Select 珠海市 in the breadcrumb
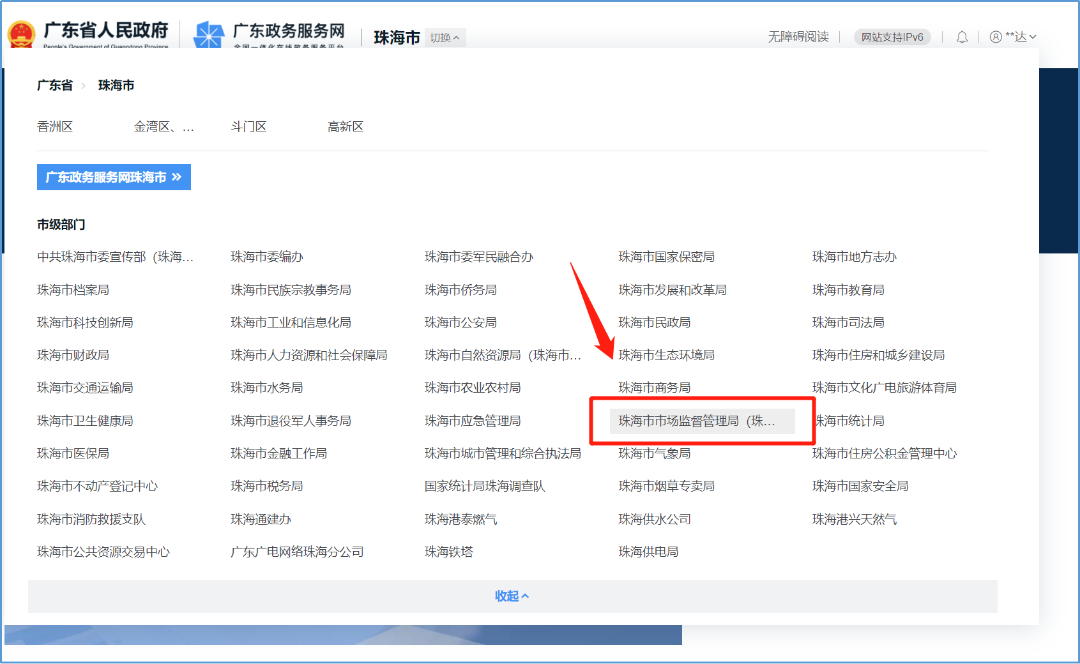Image resolution: width=1080 pixels, height=664 pixels. tap(116, 85)
